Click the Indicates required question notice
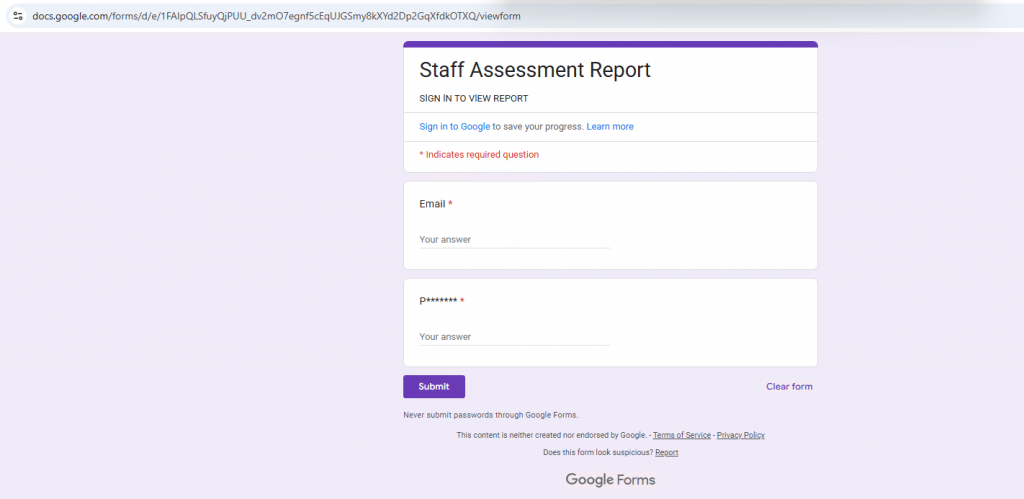This screenshot has height=499, width=1024. click(479, 155)
